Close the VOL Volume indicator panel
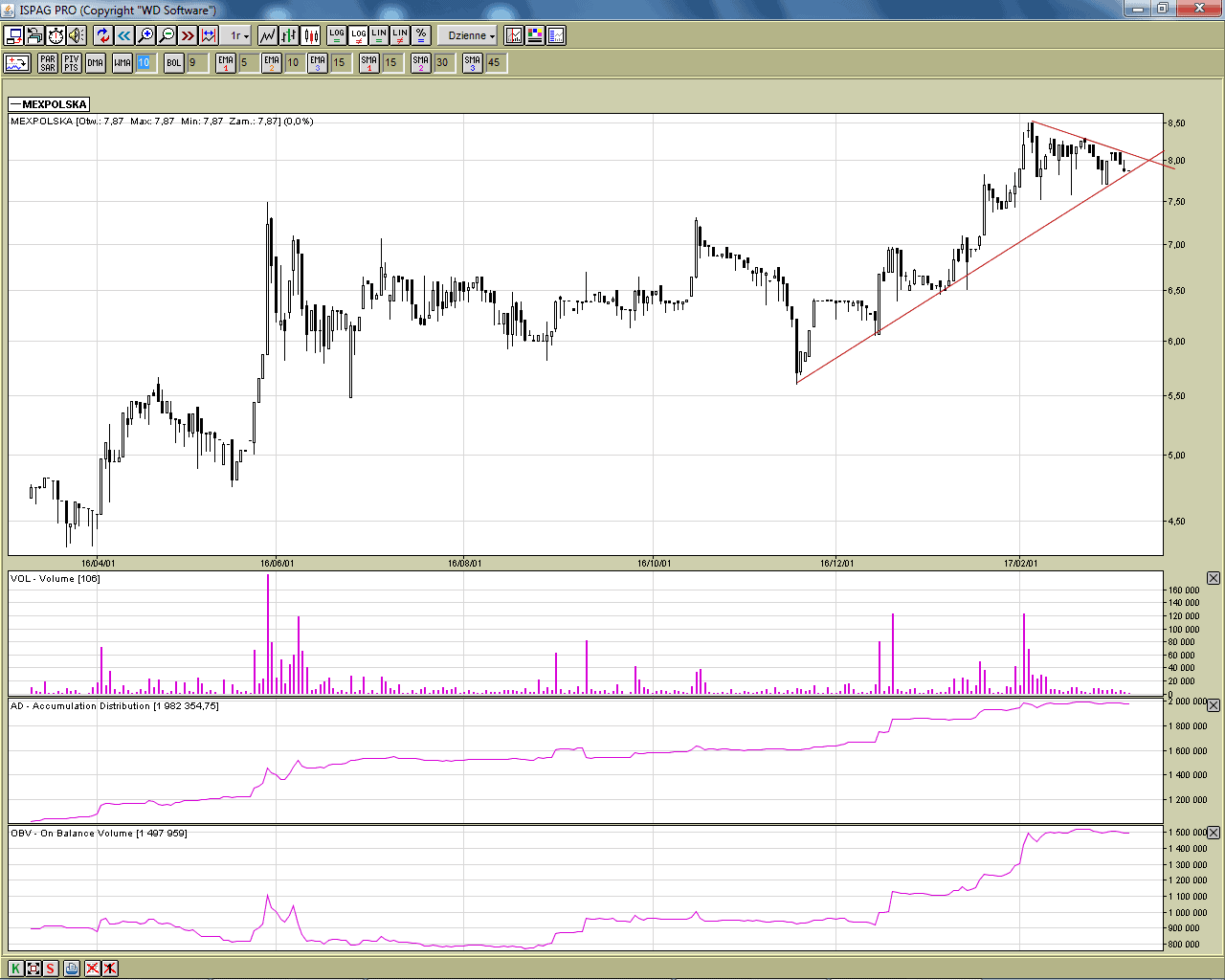Image resolution: width=1225 pixels, height=980 pixels. [1214, 578]
